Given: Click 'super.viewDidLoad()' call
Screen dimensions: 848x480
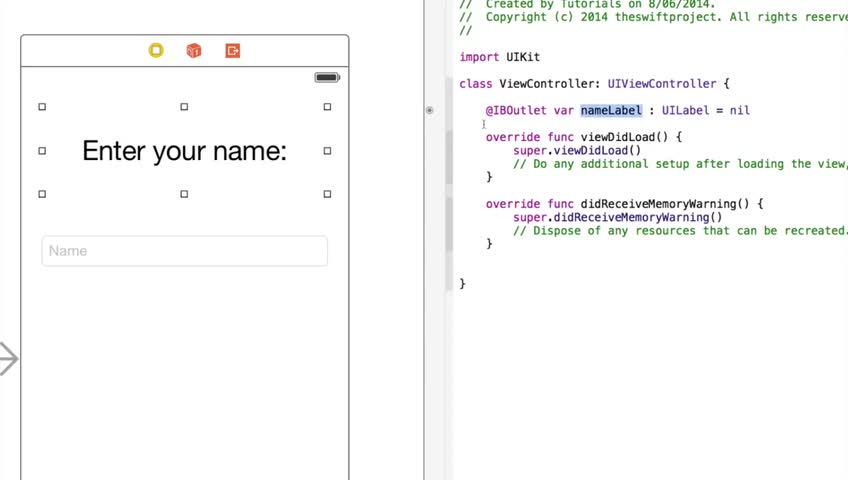Looking at the screenshot, I should [x=577, y=150].
